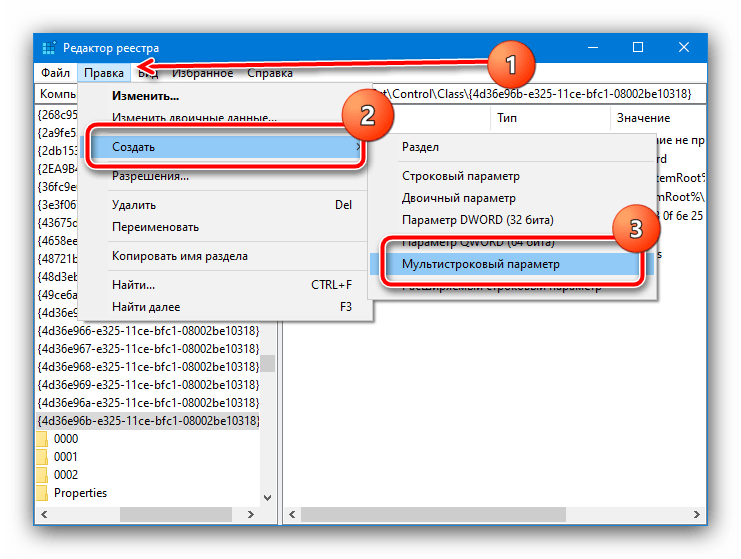Choose Найти далее menu entry
The height and width of the screenshot is (559, 741).
point(223,307)
